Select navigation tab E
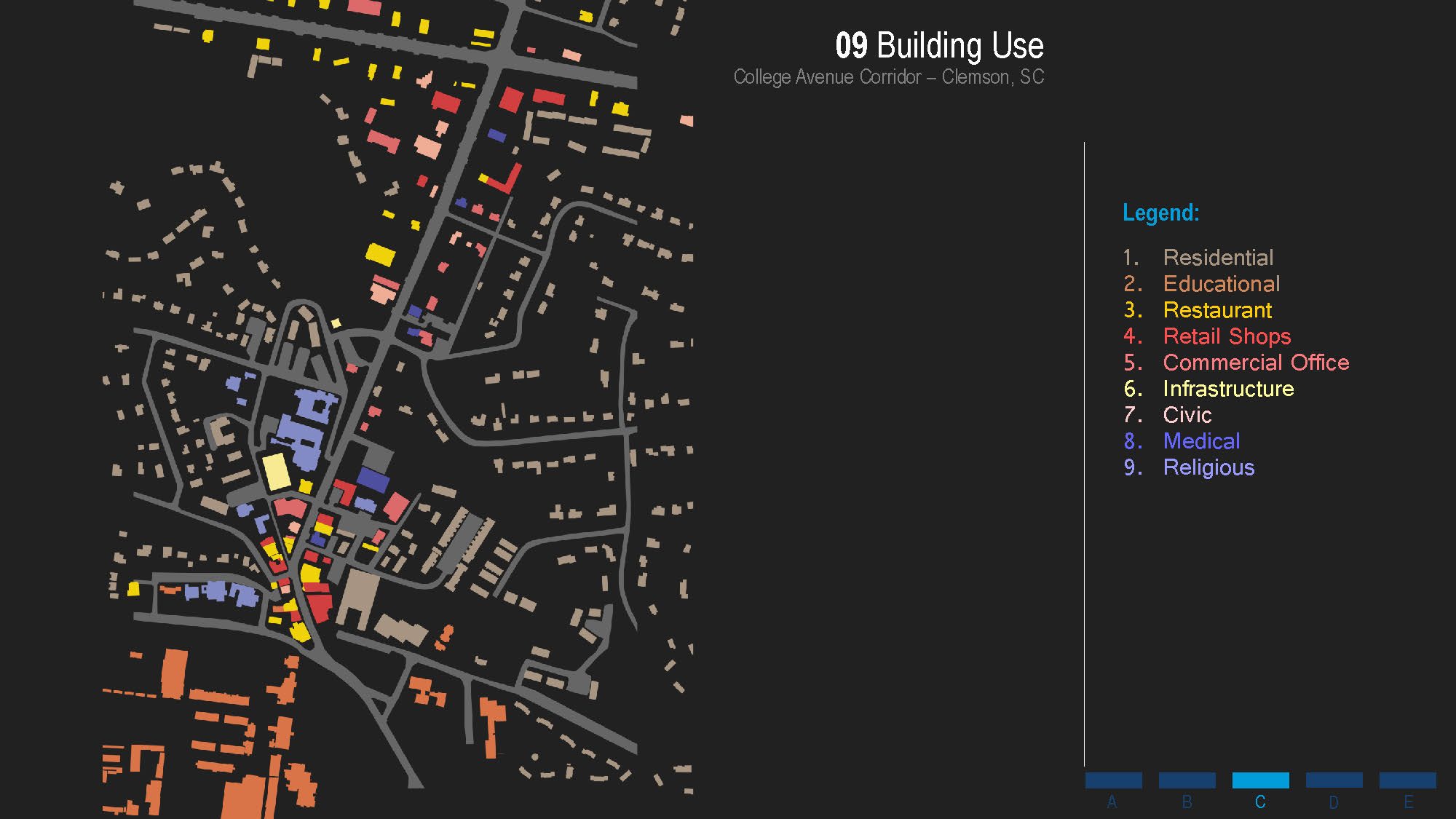This screenshot has height=819, width=1456. (1407, 780)
